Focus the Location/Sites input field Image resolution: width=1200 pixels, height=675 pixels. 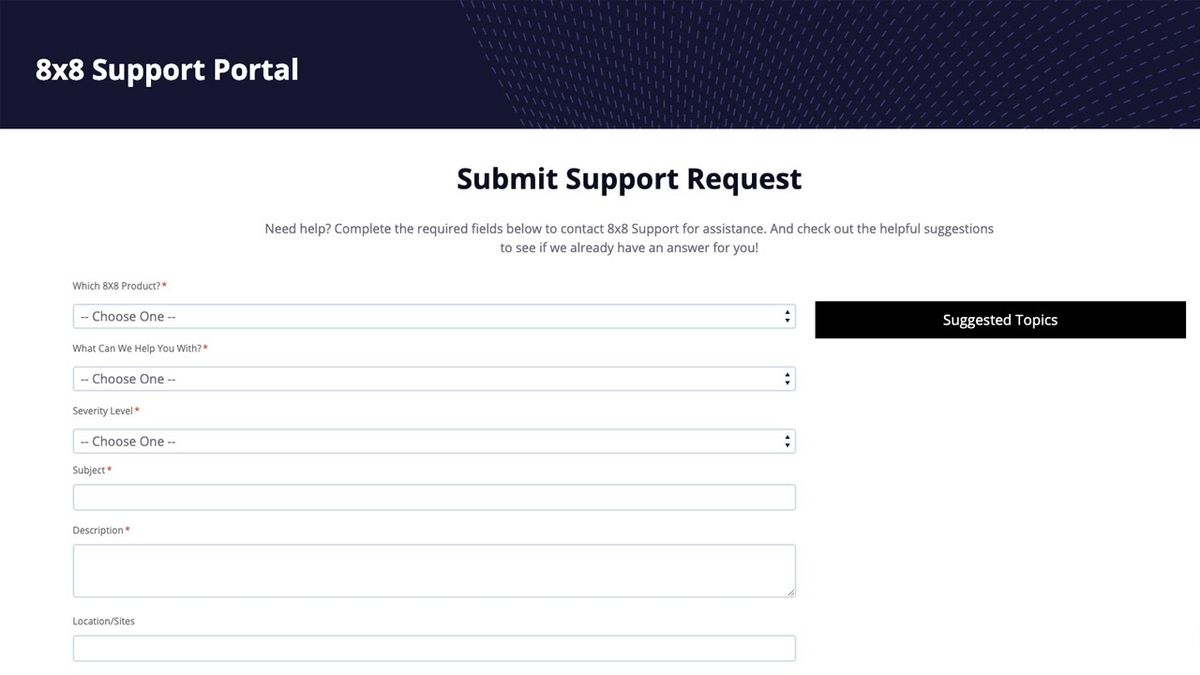pos(434,648)
